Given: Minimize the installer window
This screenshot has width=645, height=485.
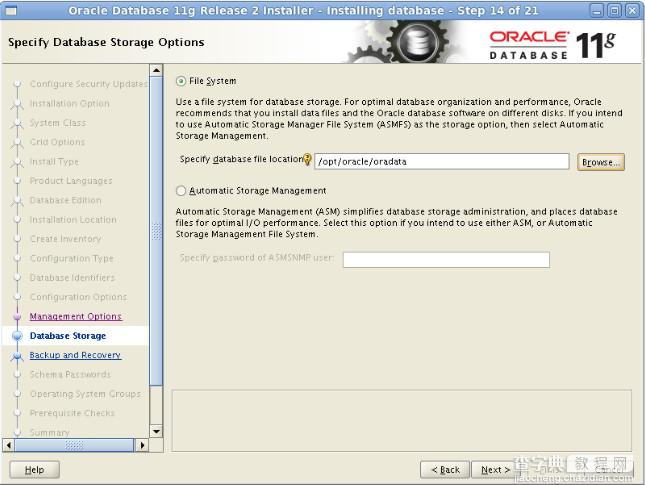Looking at the screenshot, I should [596, 11].
